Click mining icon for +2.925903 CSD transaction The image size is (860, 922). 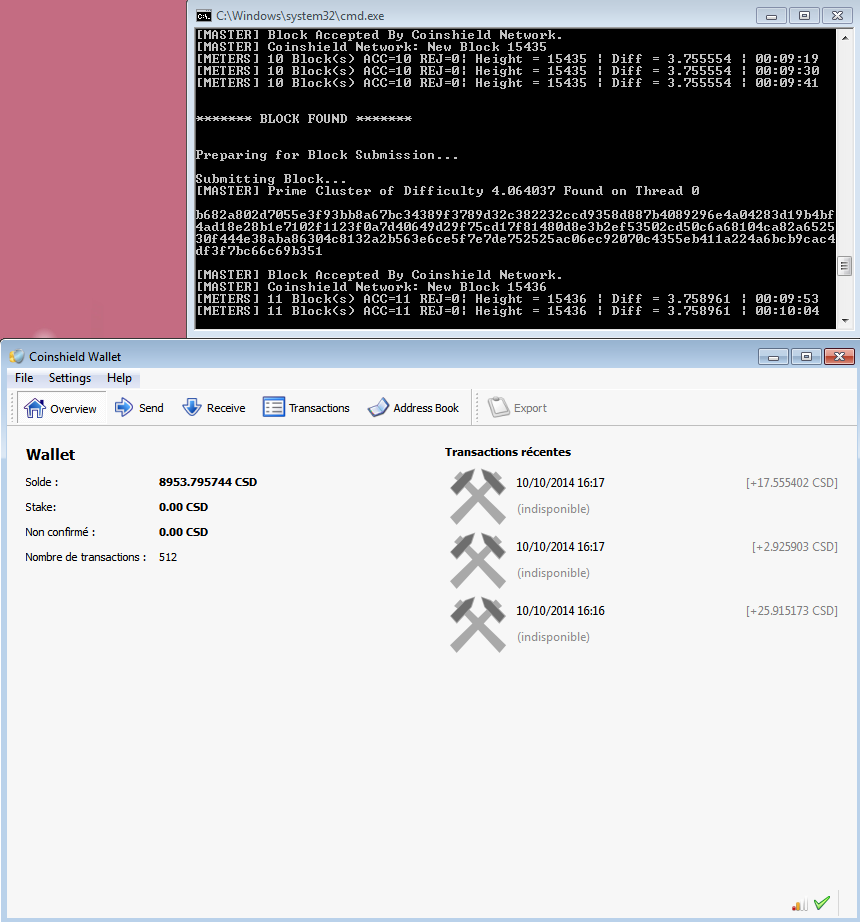(x=478, y=560)
